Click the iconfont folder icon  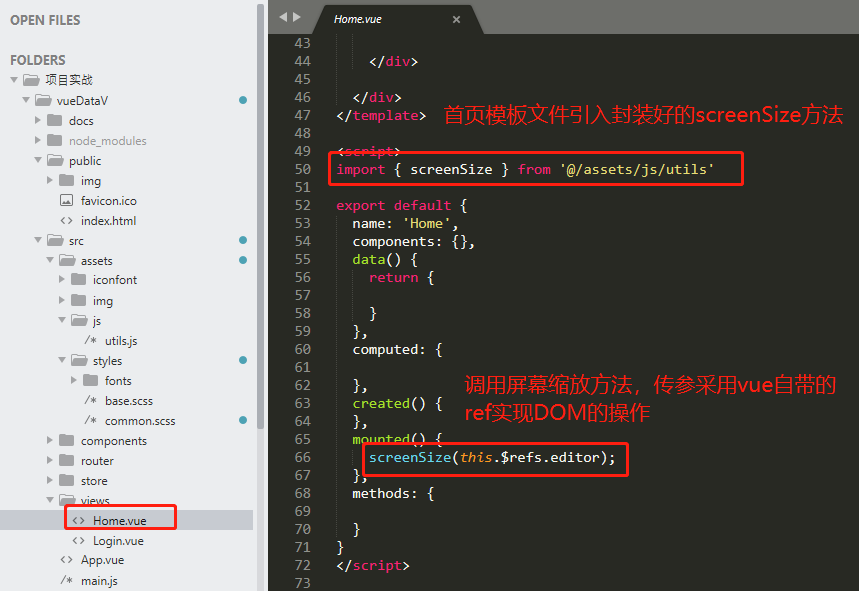point(78,279)
